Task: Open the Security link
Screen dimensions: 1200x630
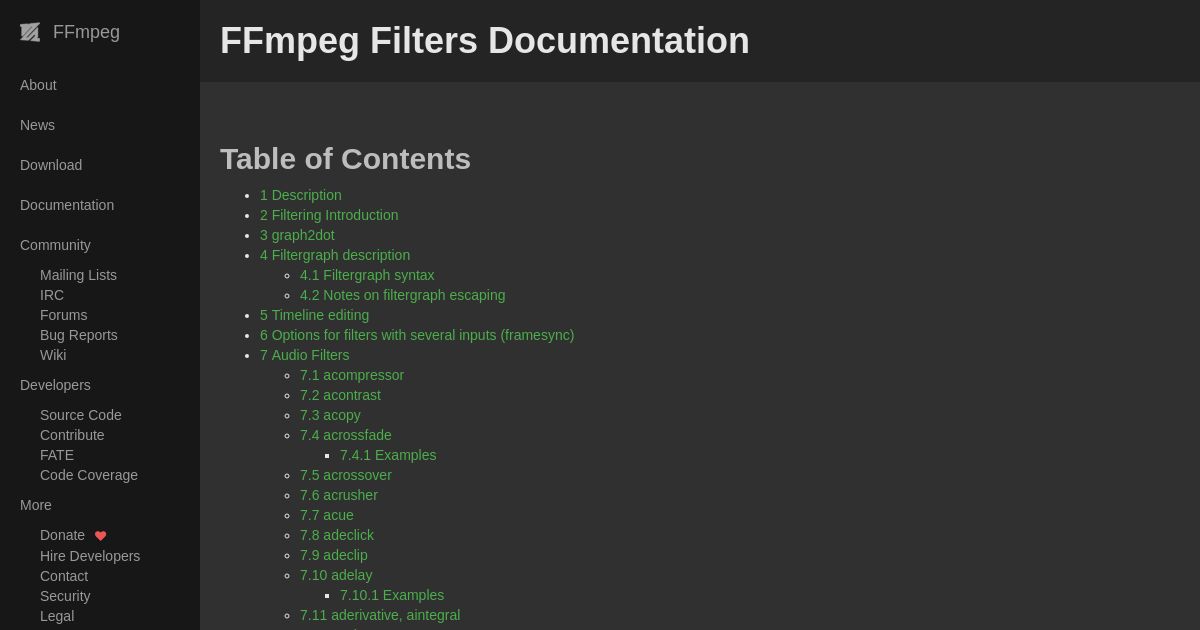Action: (65, 596)
